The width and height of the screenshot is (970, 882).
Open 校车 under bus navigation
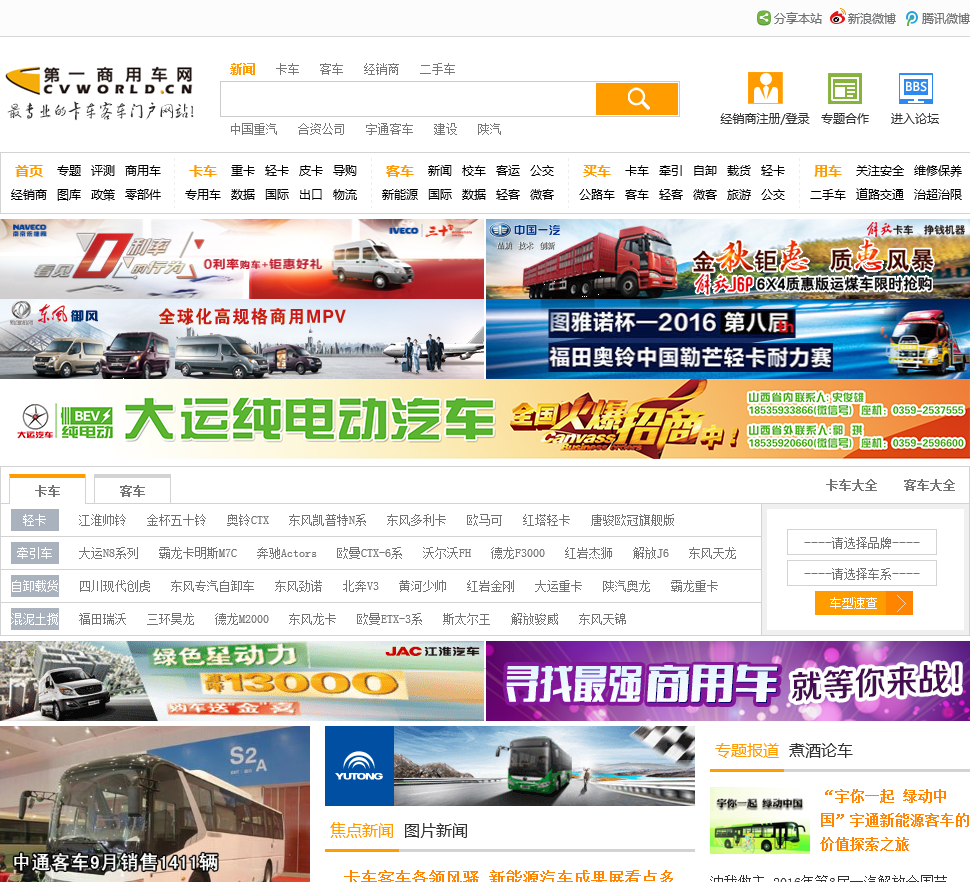tap(473, 171)
